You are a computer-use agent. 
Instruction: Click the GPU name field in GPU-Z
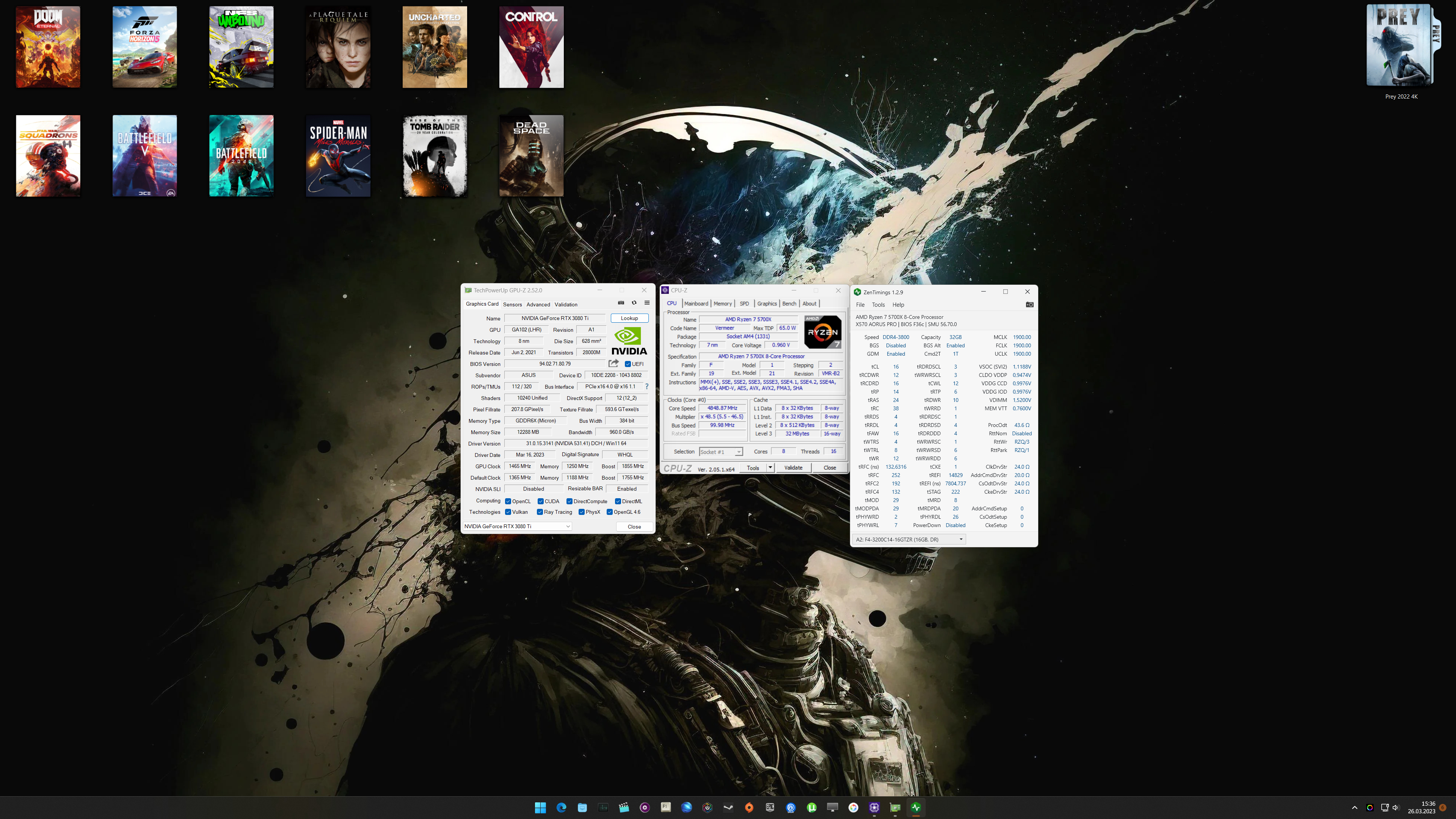[554, 318]
